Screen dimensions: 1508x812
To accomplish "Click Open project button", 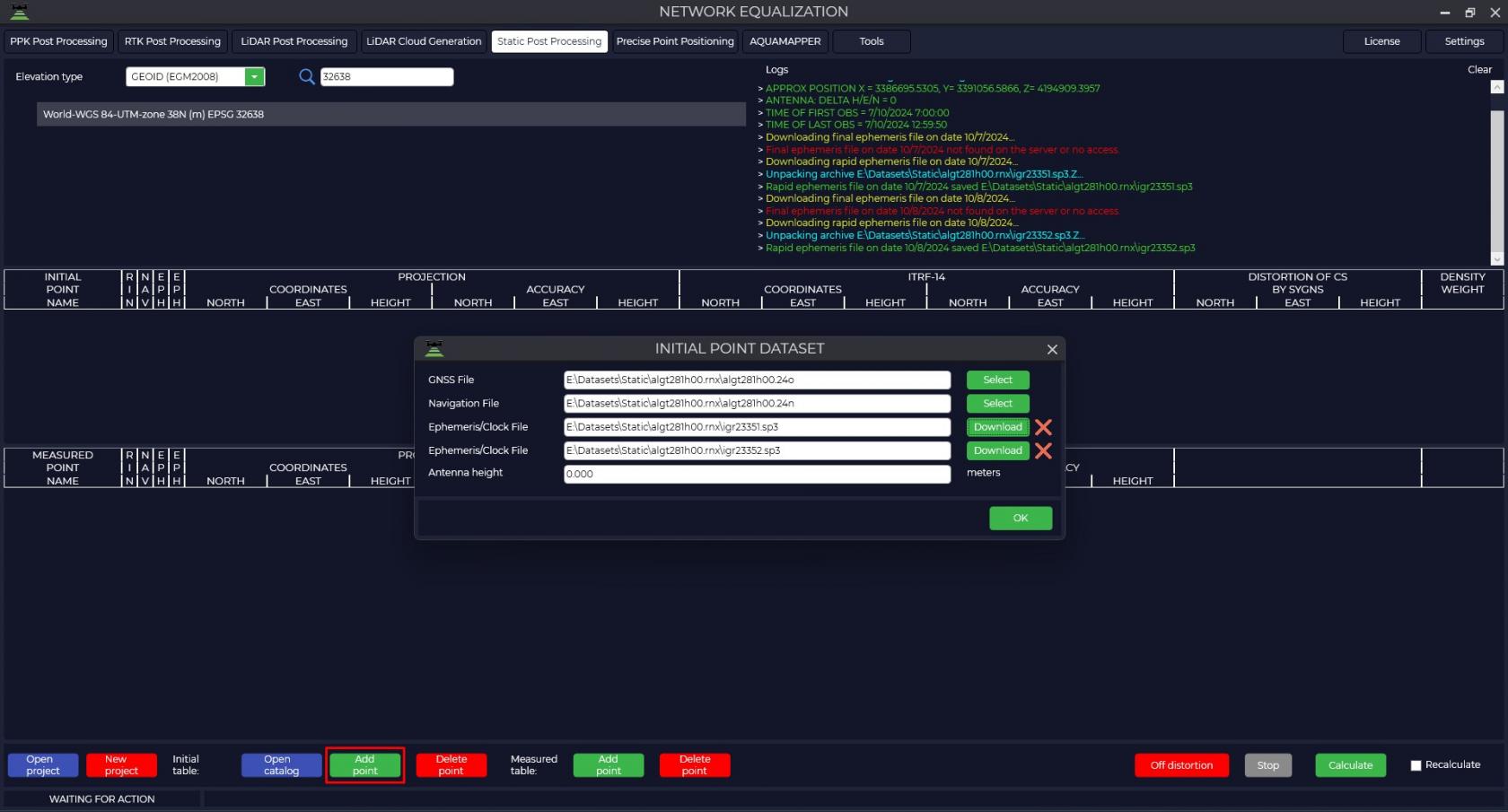I will (x=43, y=765).
